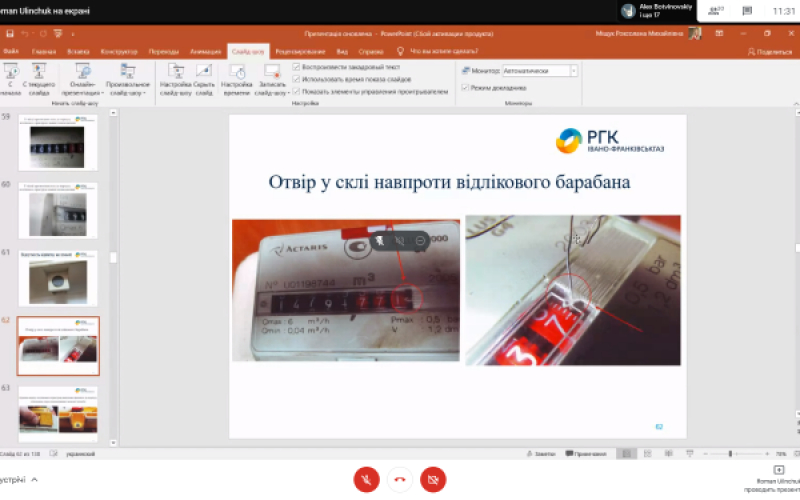
Task: Click the Поделиться share button
Action: pyautogui.click(x=770, y=52)
